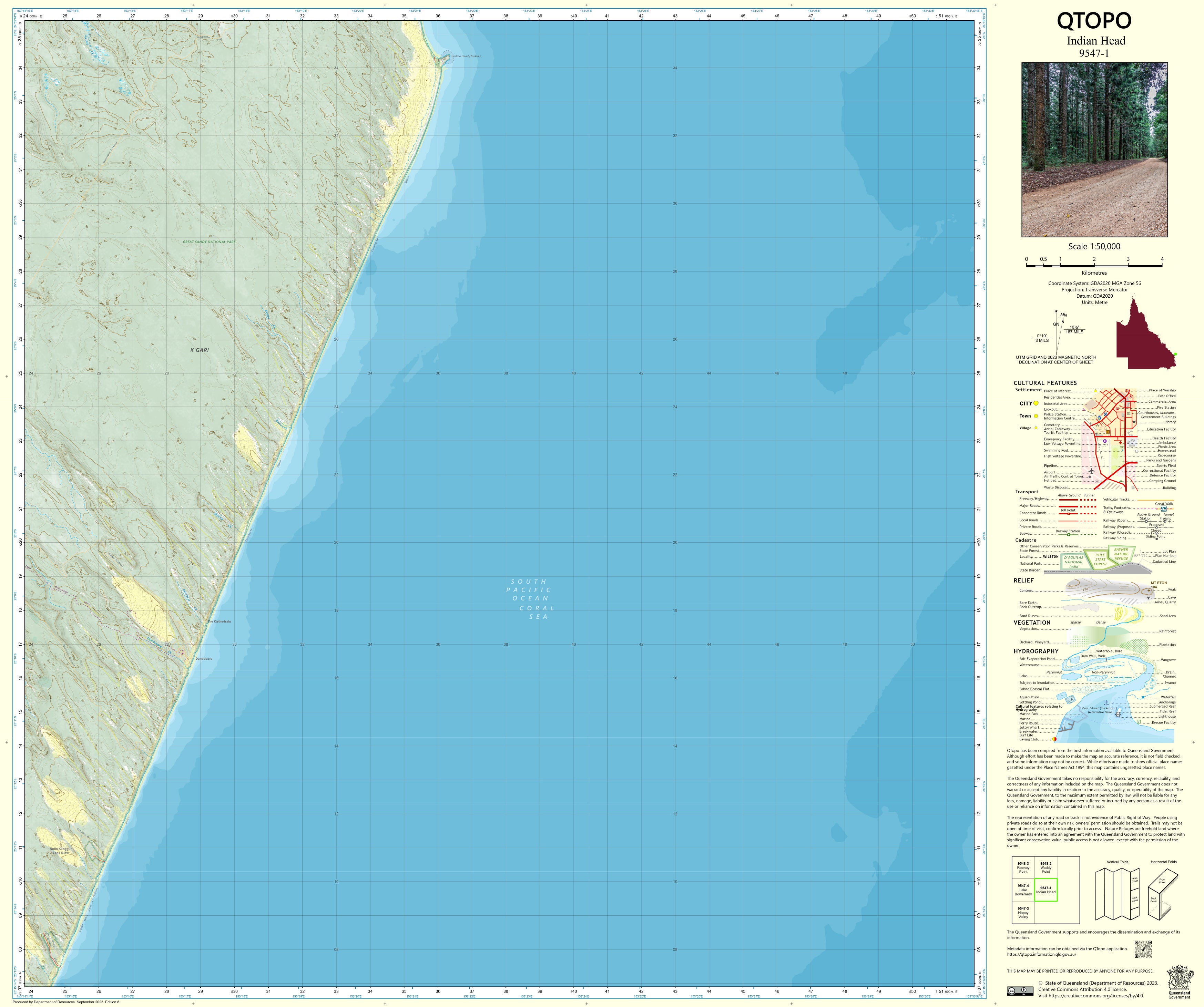The image size is (1204, 1007).
Task: Click The Cathedrals place label on coast
Action: pyautogui.click(x=219, y=621)
